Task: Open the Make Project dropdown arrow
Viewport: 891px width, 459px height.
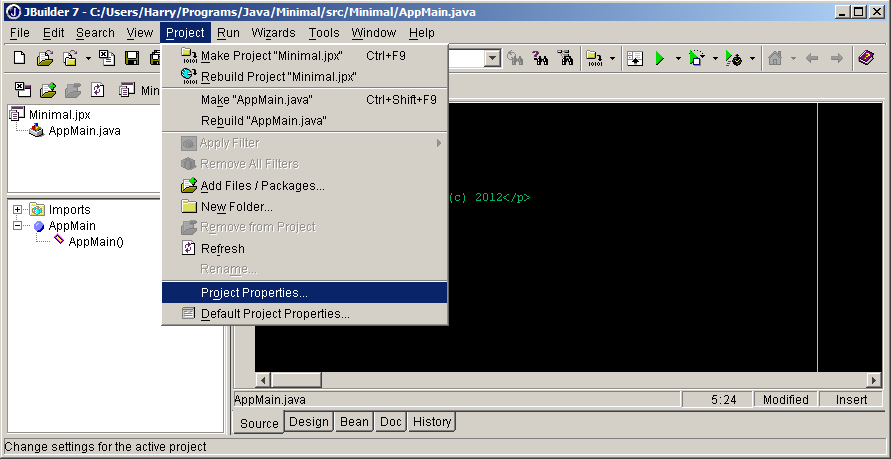Action: 612,58
